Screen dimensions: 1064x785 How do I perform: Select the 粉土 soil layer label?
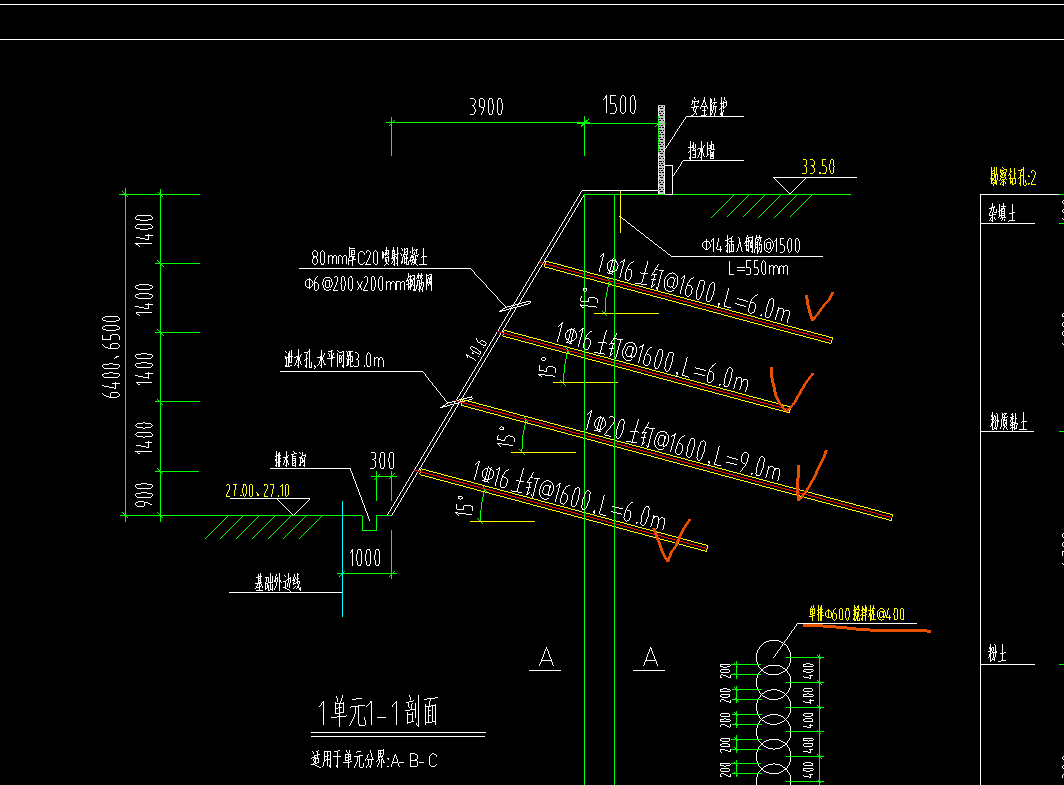pyautogui.click(x=997, y=655)
